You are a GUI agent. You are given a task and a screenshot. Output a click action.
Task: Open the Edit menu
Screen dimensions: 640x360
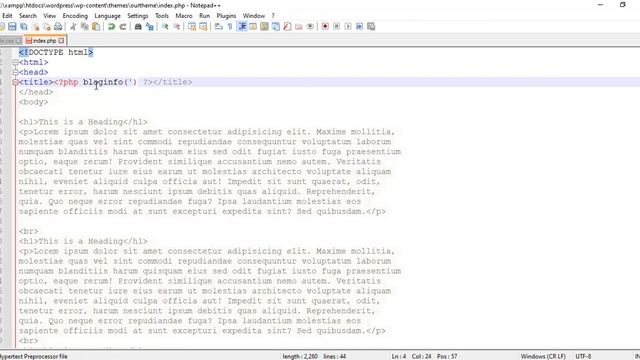(7, 16)
